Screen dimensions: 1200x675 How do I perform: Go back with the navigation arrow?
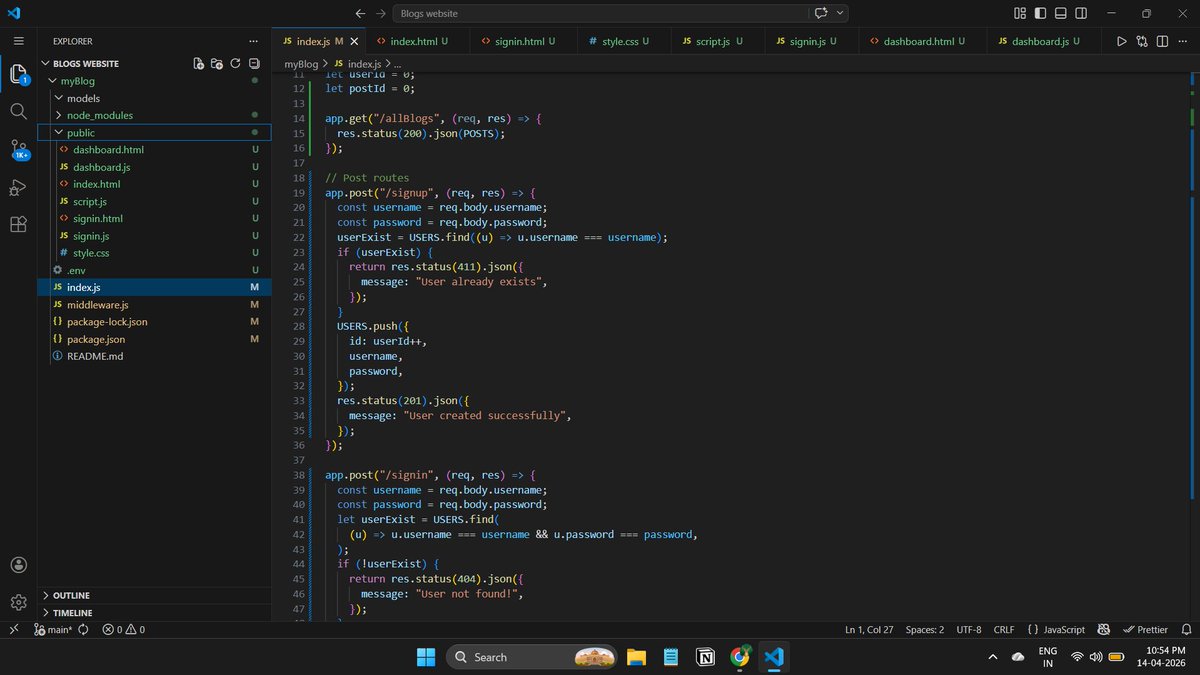(360, 13)
